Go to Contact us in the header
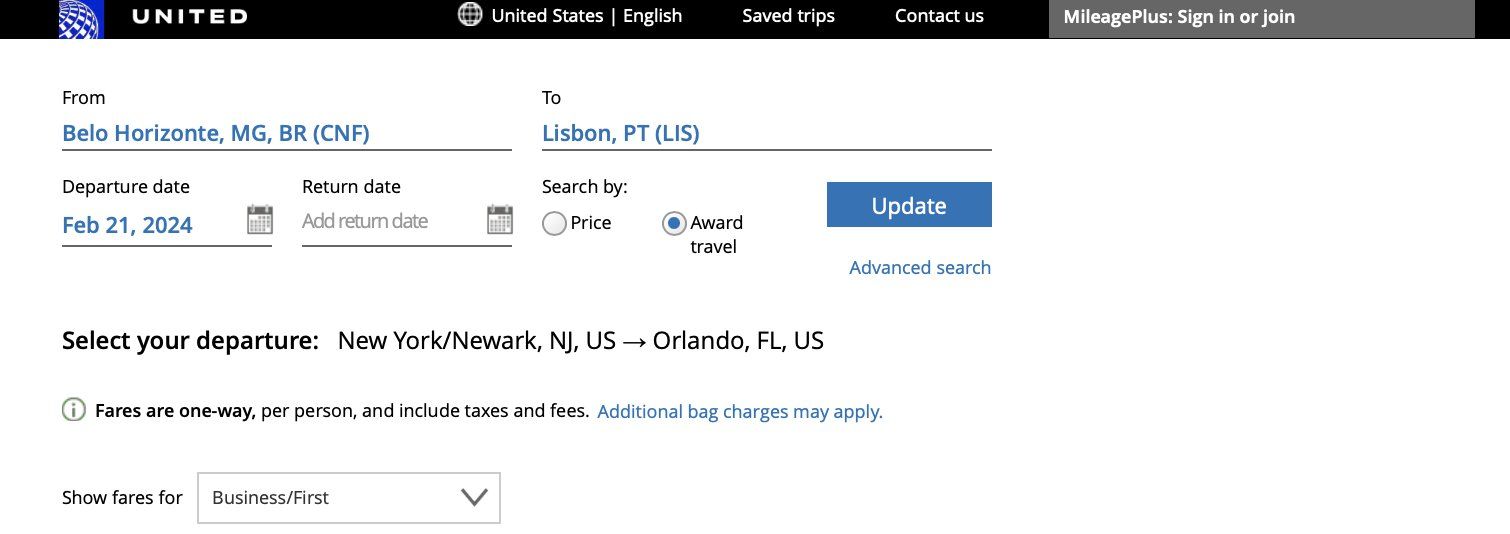This screenshot has width=1510, height=534. [x=939, y=16]
